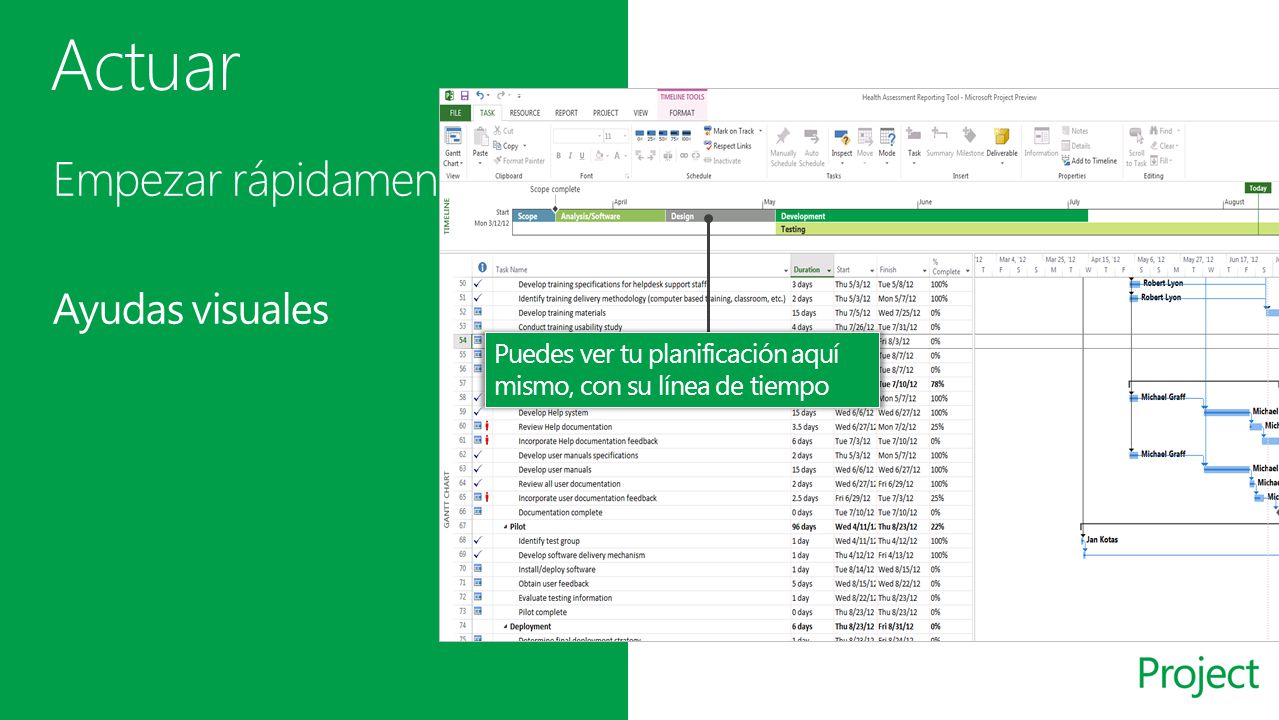Select the Development bar on timeline
The height and width of the screenshot is (720, 1279).
tap(931, 216)
